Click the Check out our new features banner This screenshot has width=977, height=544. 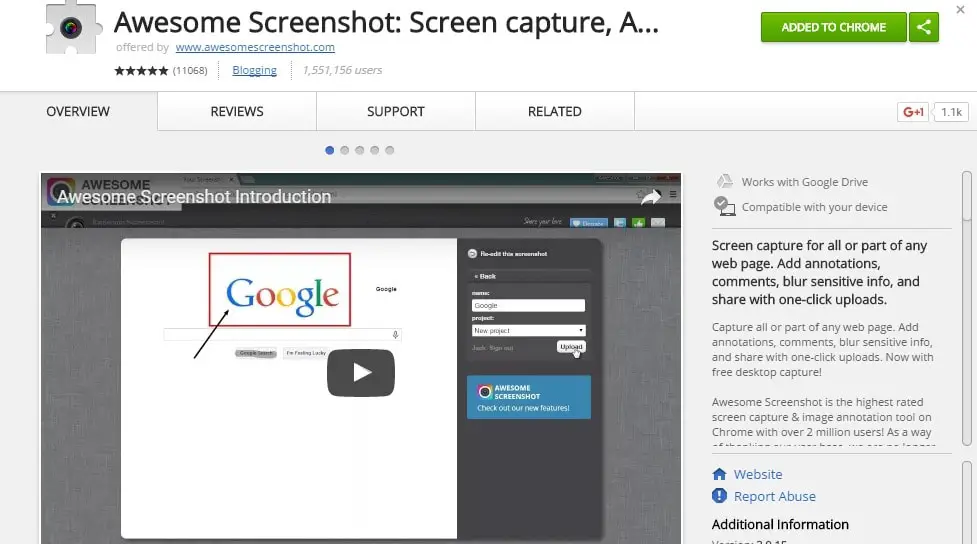pyautogui.click(x=528, y=397)
